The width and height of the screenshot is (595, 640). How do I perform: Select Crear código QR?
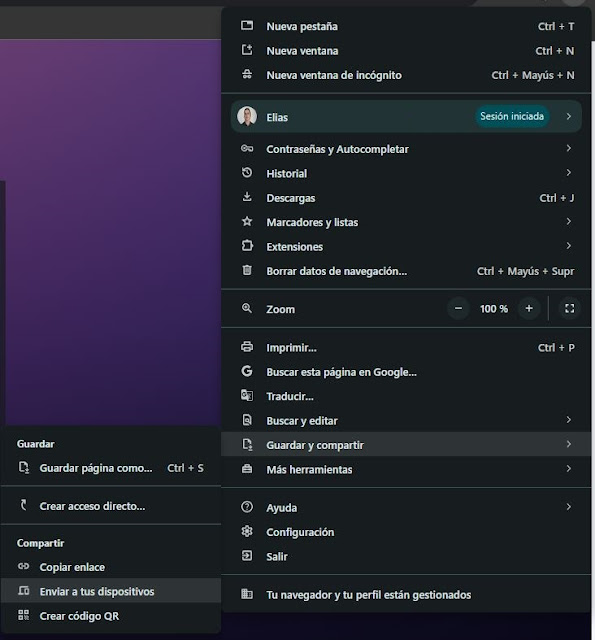(111, 616)
